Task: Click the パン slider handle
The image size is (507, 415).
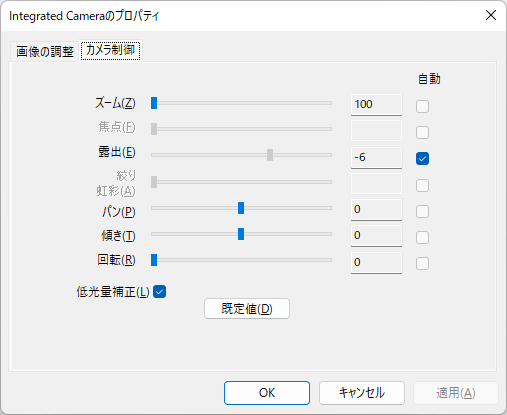Action: 241,208
